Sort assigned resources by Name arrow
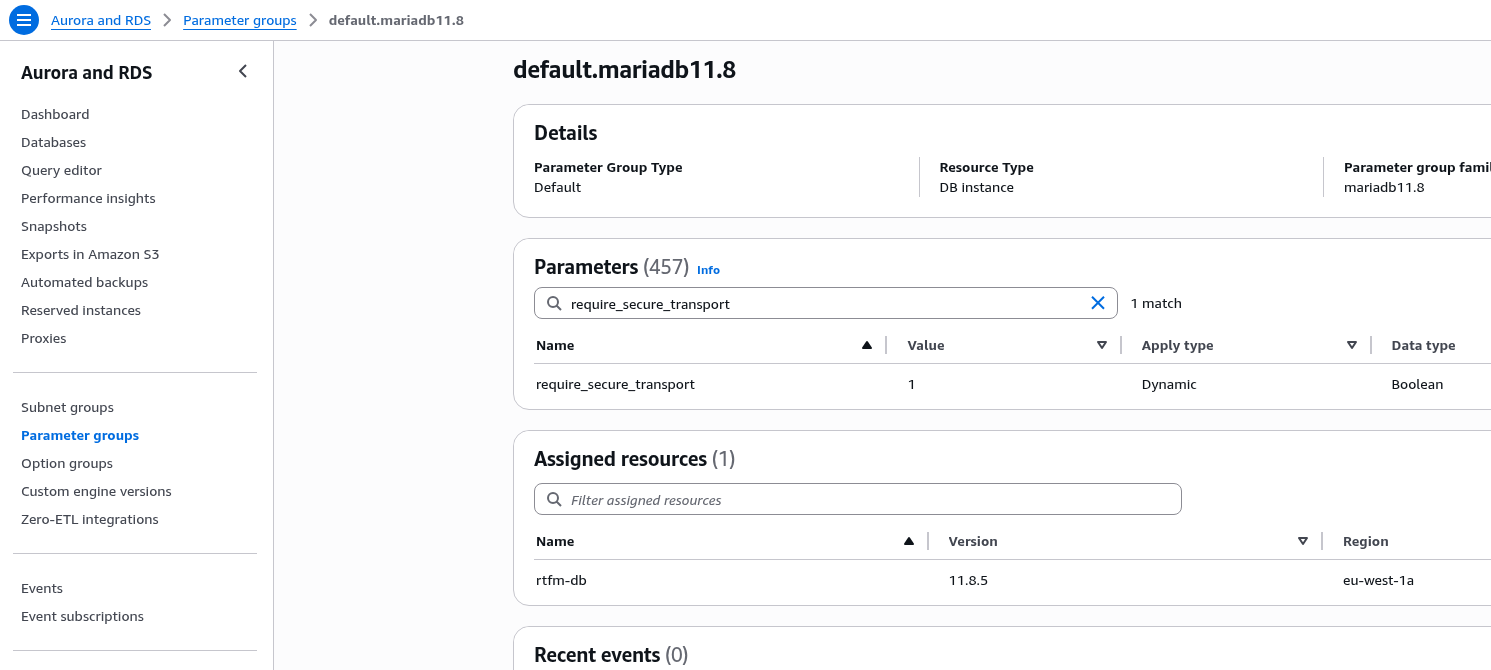Screen dimensions: 1491x670 click(x=908, y=541)
